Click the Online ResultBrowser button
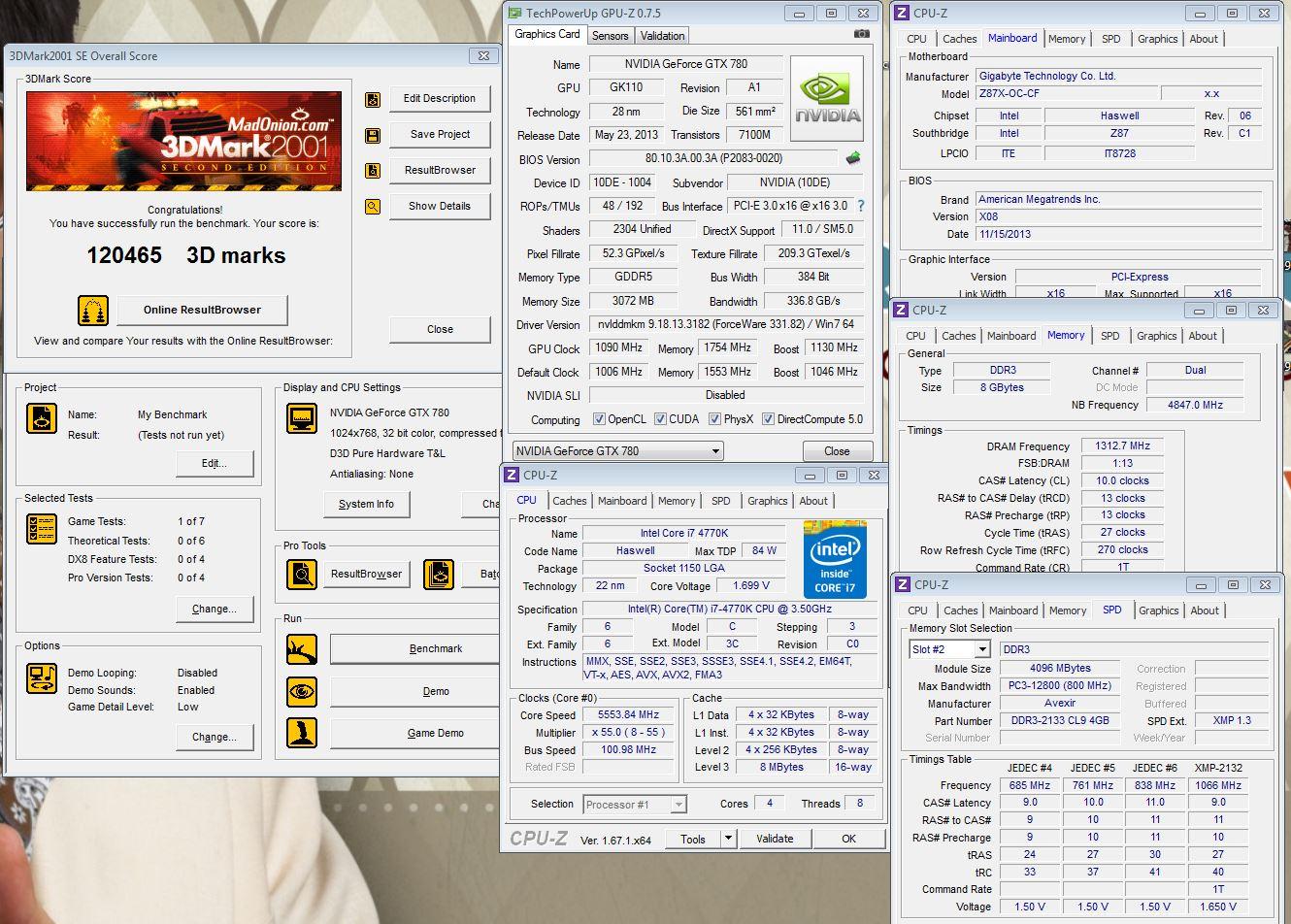1291x924 pixels. tap(203, 311)
